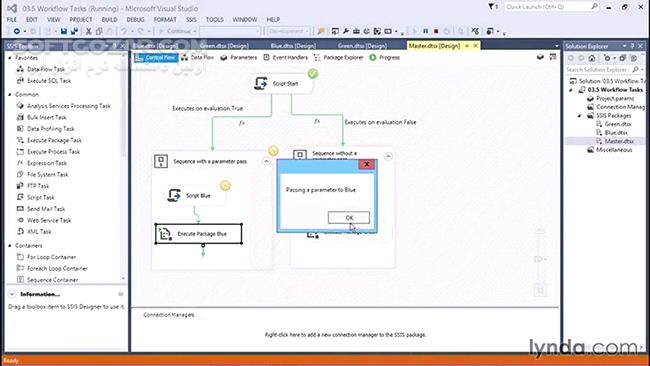Click the Cut scissors icon
The width and height of the screenshot is (650, 366).
(x=88, y=31)
